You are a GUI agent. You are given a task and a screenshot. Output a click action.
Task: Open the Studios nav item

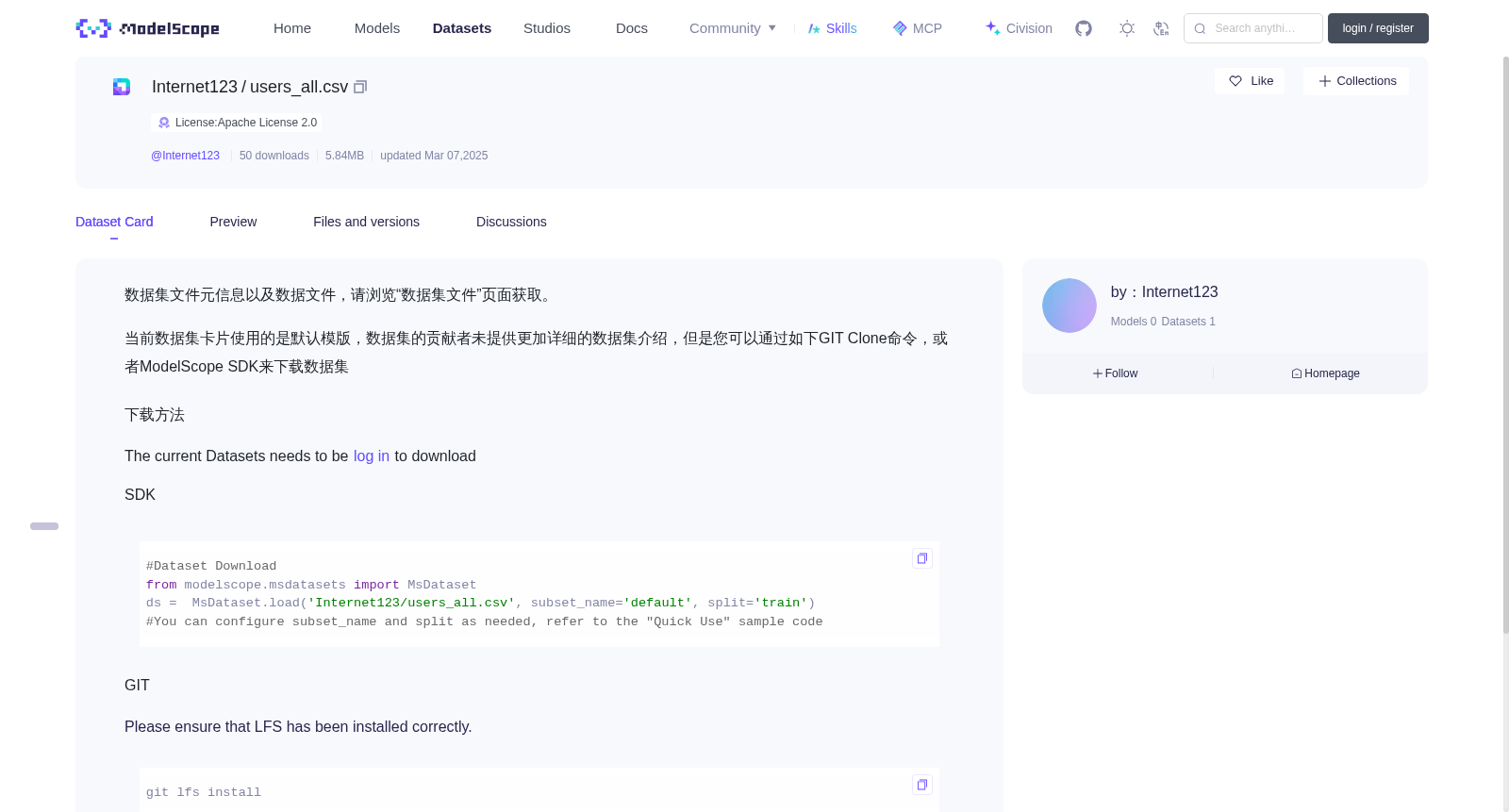click(547, 28)
